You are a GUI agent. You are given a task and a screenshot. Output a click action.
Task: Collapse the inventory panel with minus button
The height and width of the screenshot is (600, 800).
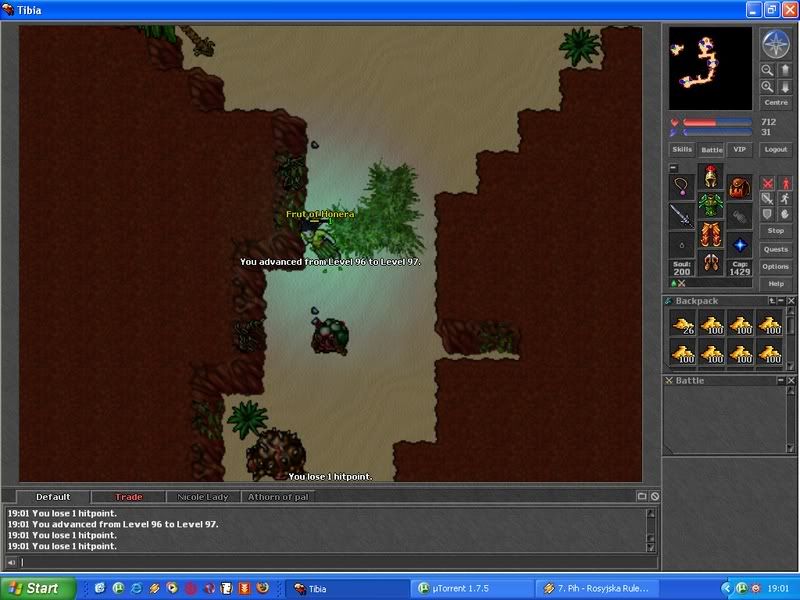[673, 168]
